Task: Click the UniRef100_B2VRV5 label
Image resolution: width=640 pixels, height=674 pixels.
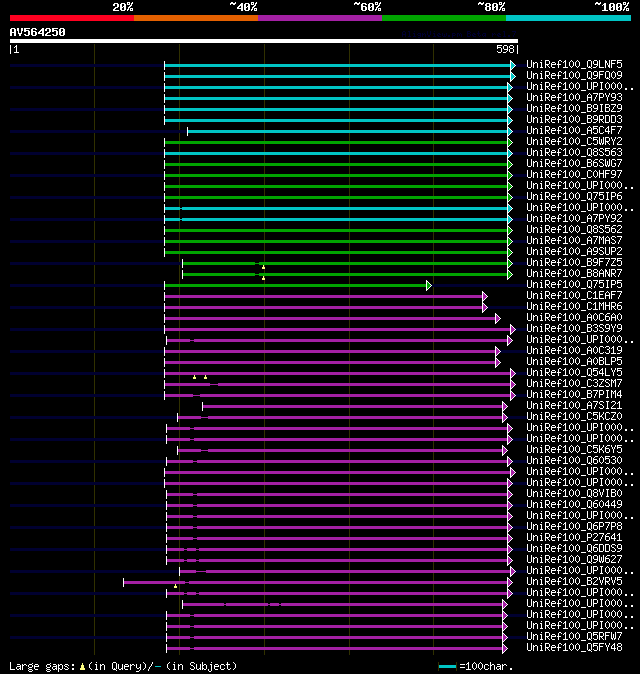Action: point(574,582)
